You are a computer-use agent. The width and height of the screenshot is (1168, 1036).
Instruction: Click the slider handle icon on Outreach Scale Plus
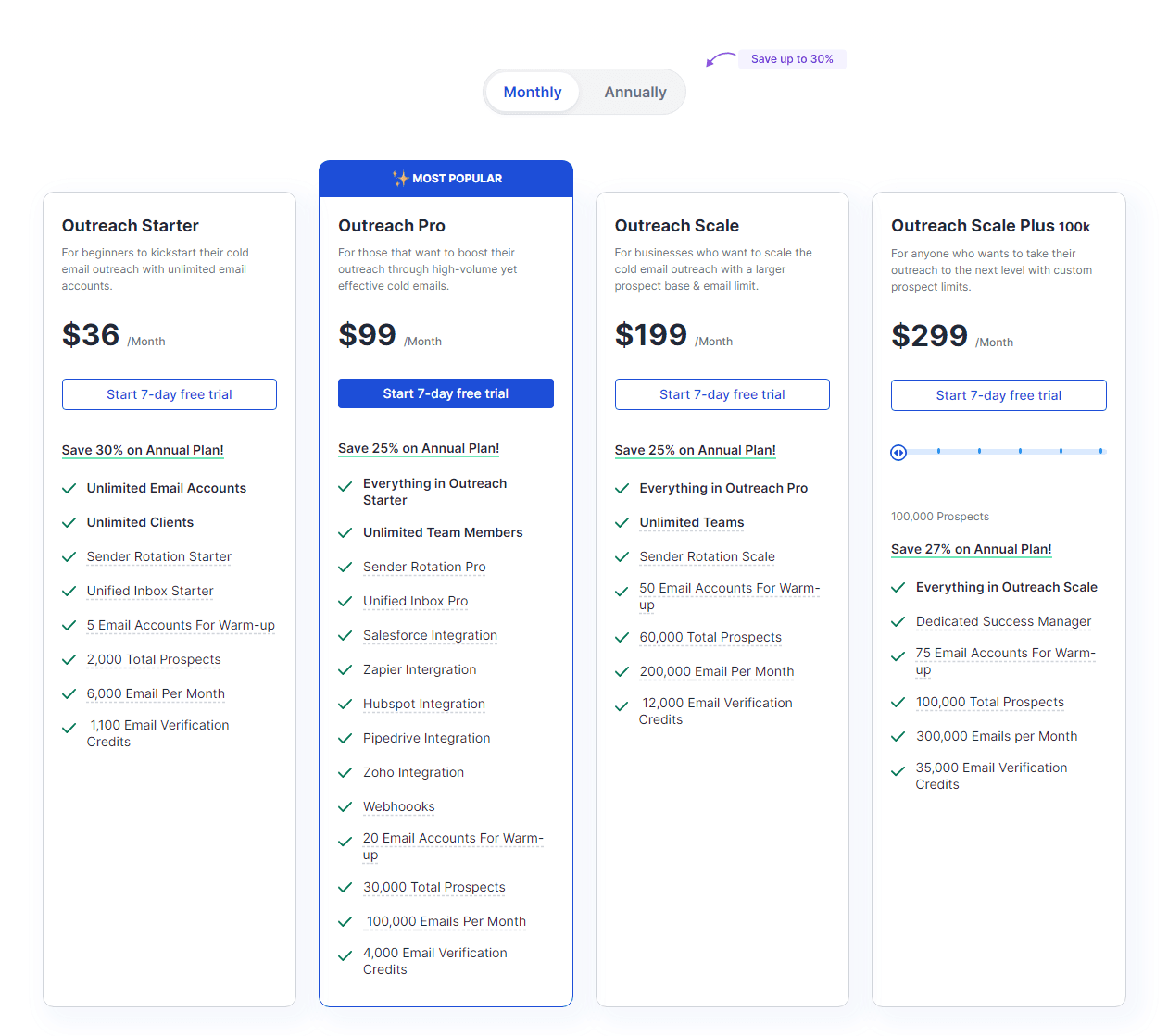pyautogui.click(x=898, y=452)
